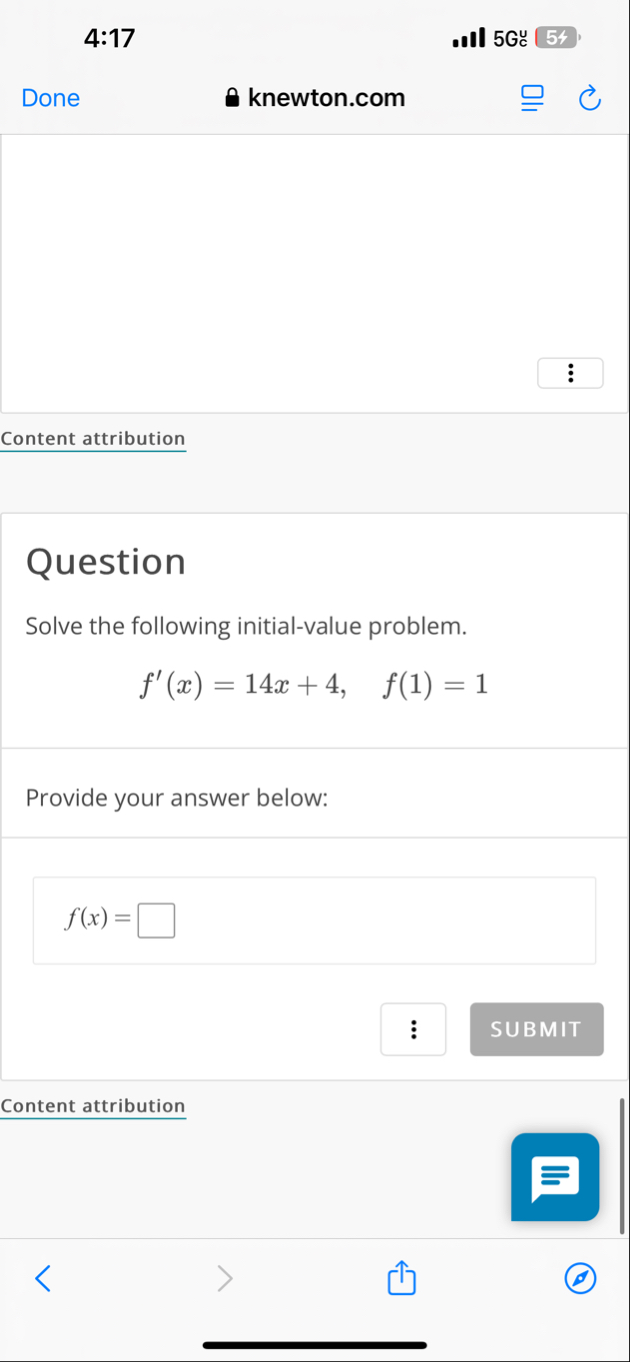Tap Done to close the web view
630x1362 pixels.
coord(50,98)
